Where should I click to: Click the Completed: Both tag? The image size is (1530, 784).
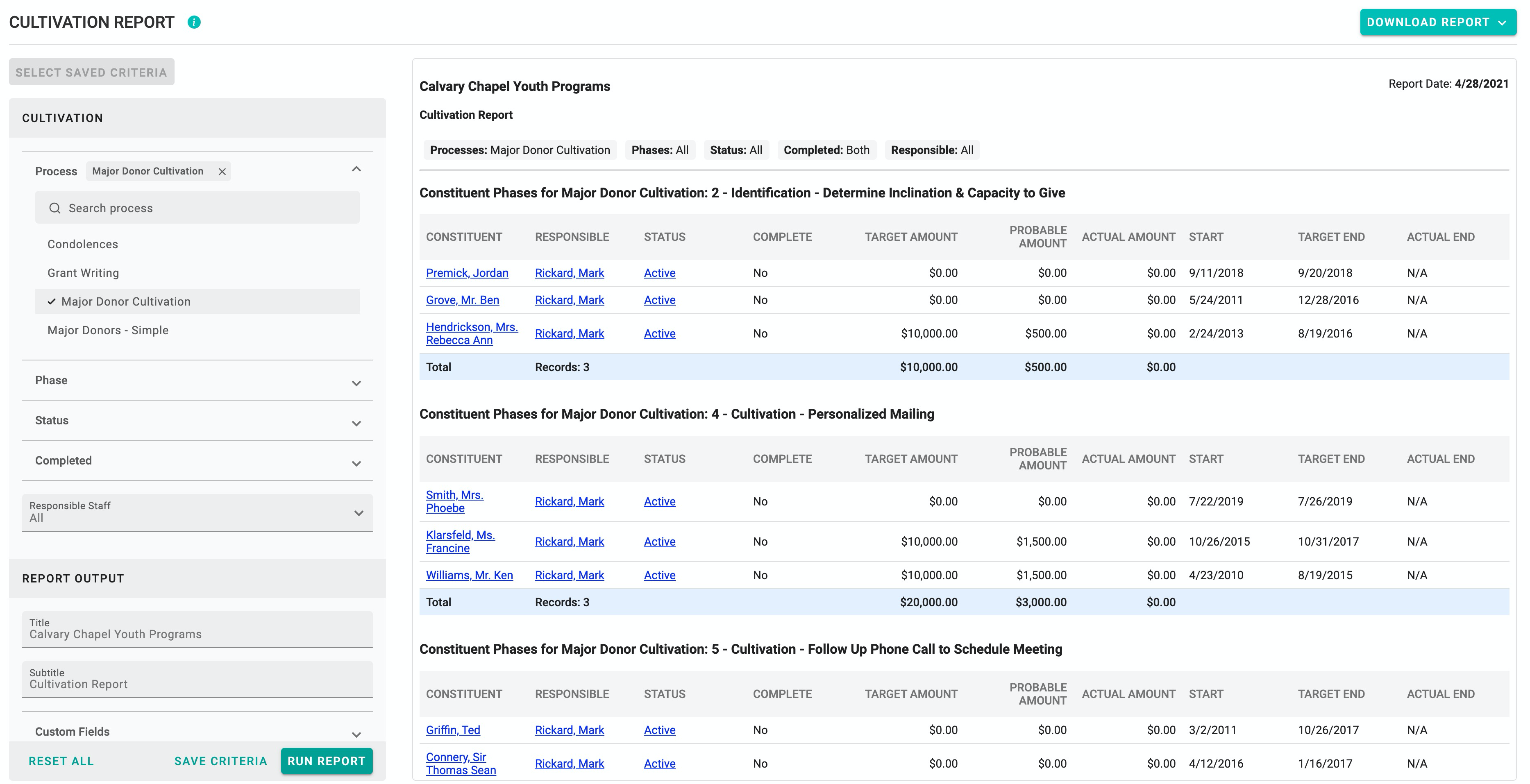tap(826, 150)
